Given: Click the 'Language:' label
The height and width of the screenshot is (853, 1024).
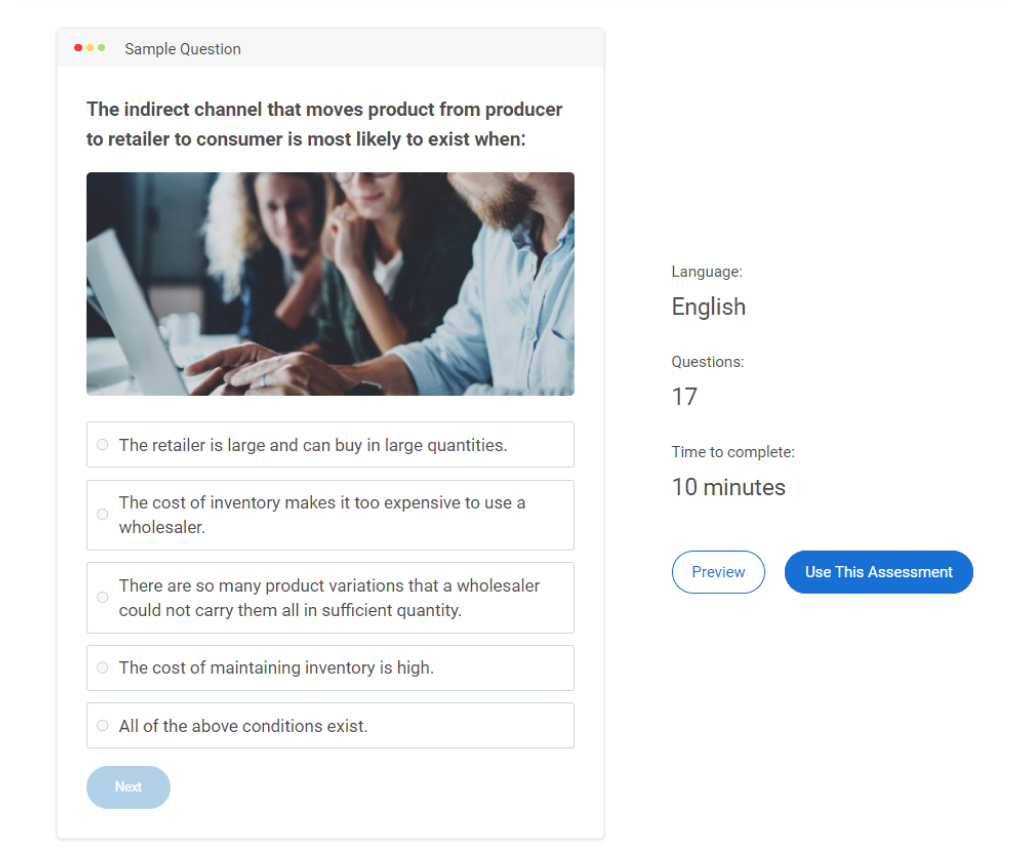Looking at the screenshot, I should point(706,272).
